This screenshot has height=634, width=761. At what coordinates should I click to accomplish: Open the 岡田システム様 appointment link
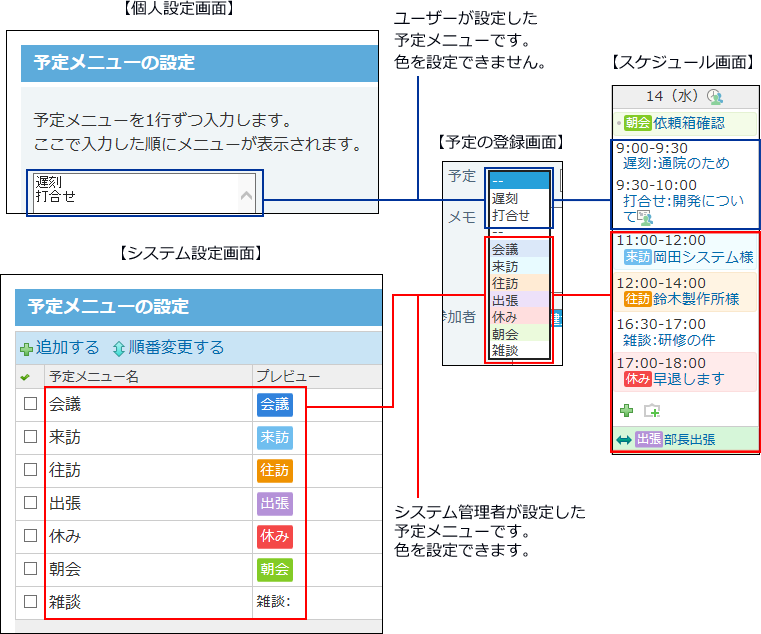tap(703, 258)
